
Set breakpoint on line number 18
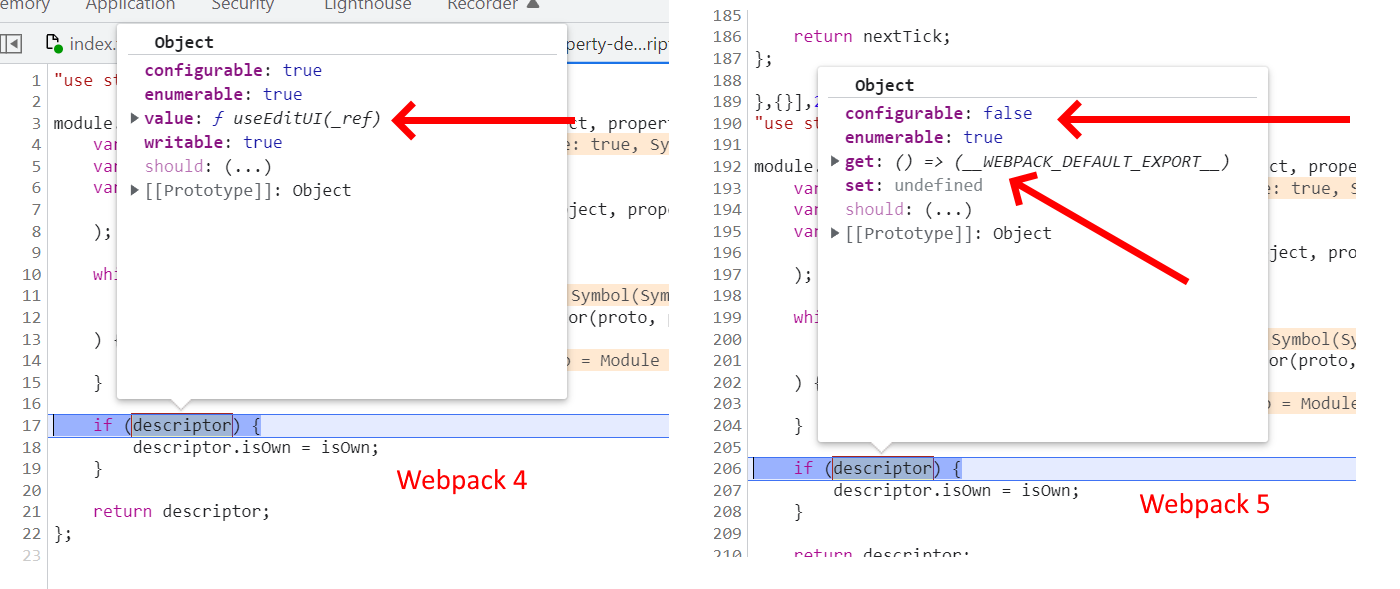(x=33, y=447)
